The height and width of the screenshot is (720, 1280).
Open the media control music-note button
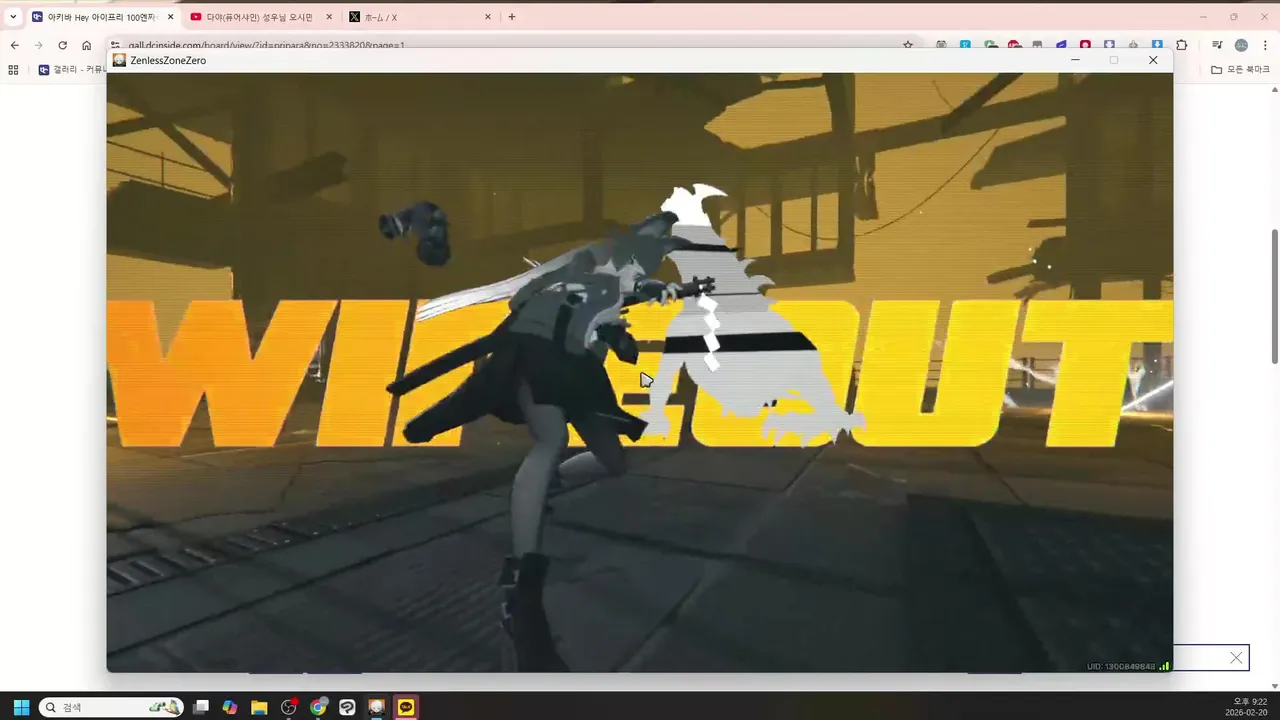click(x=1217, y=45)
